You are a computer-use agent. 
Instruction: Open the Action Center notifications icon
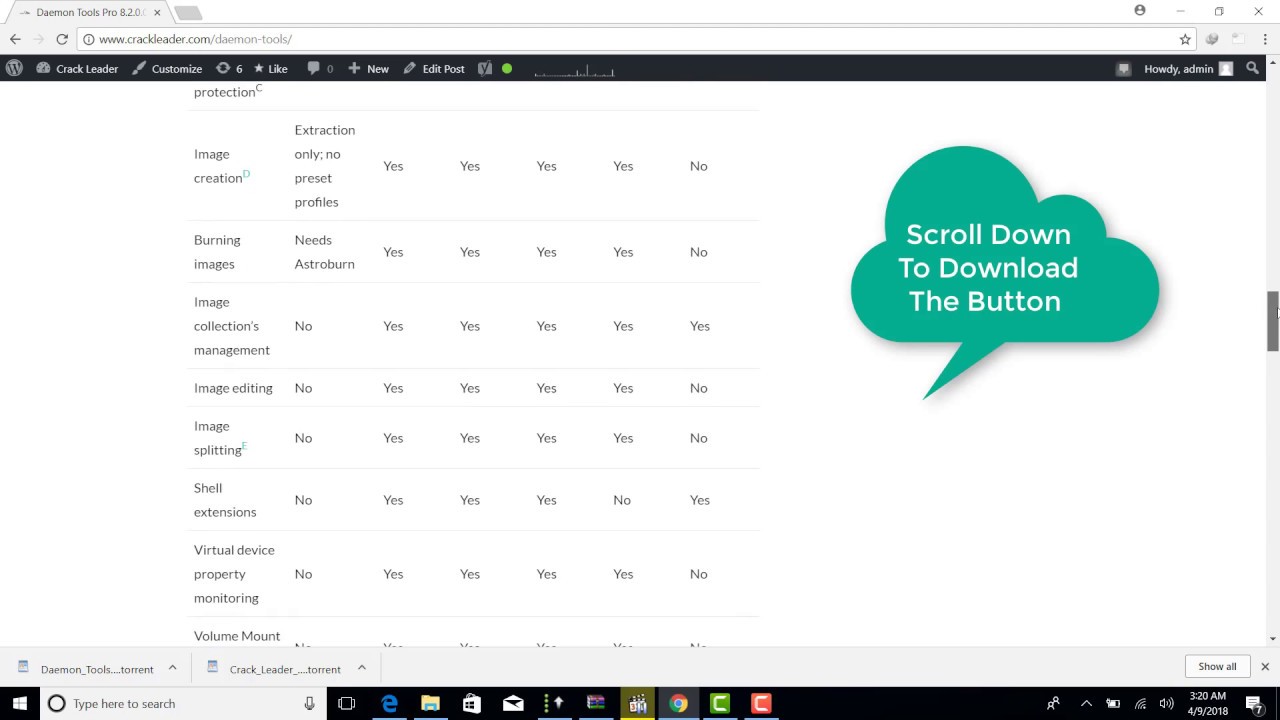pos(1259,704)
